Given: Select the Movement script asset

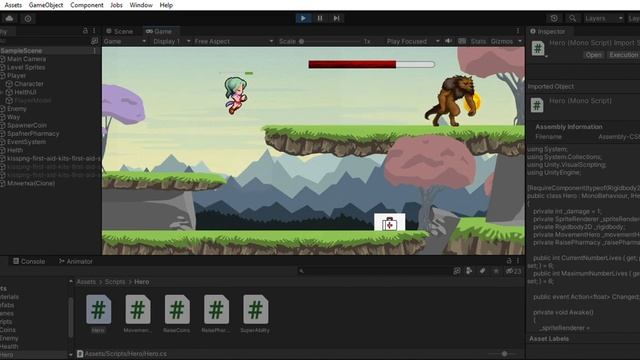Looking at the screenshot, I should 138,314.
